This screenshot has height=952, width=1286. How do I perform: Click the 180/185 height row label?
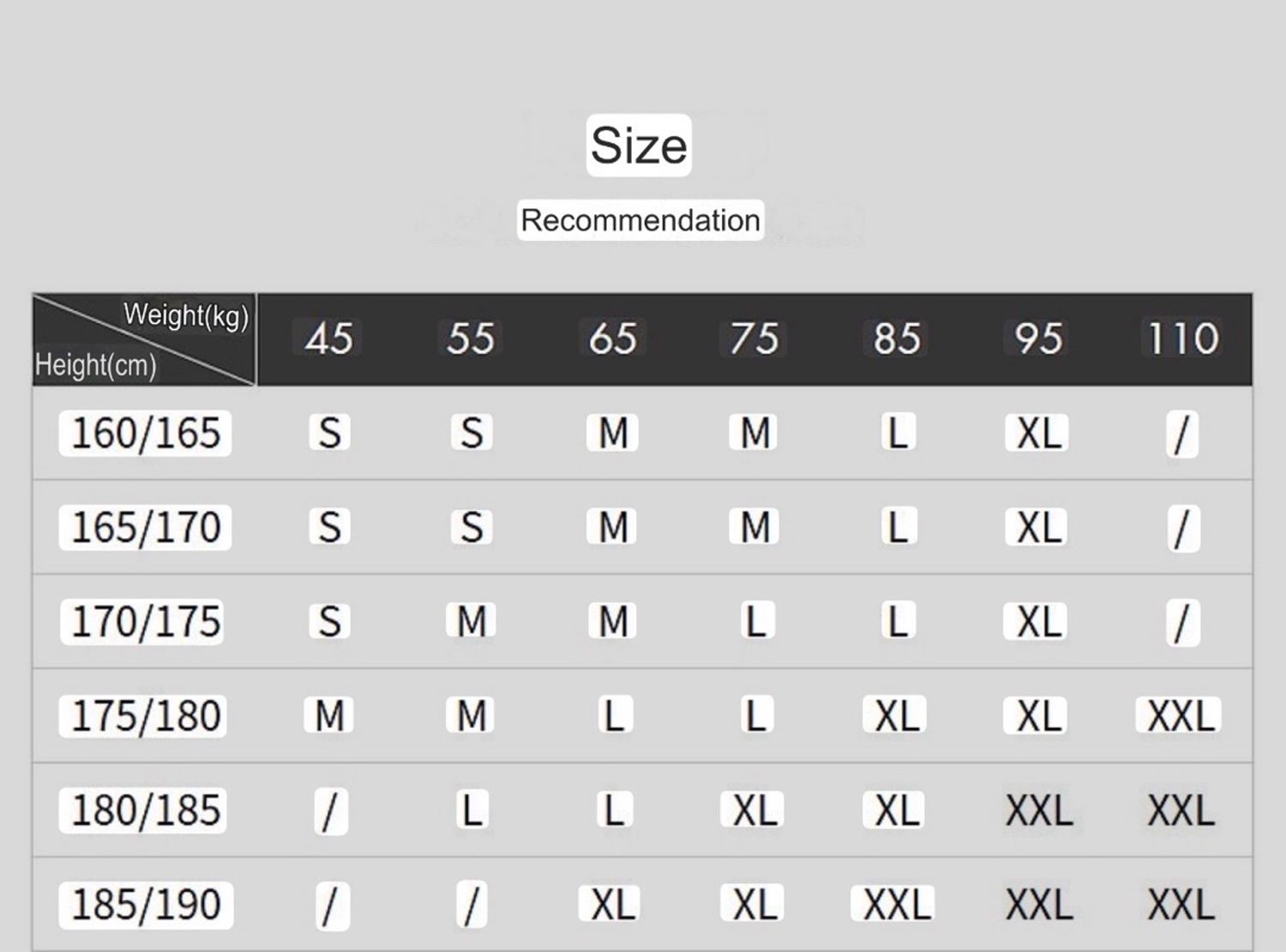(146, 810)
